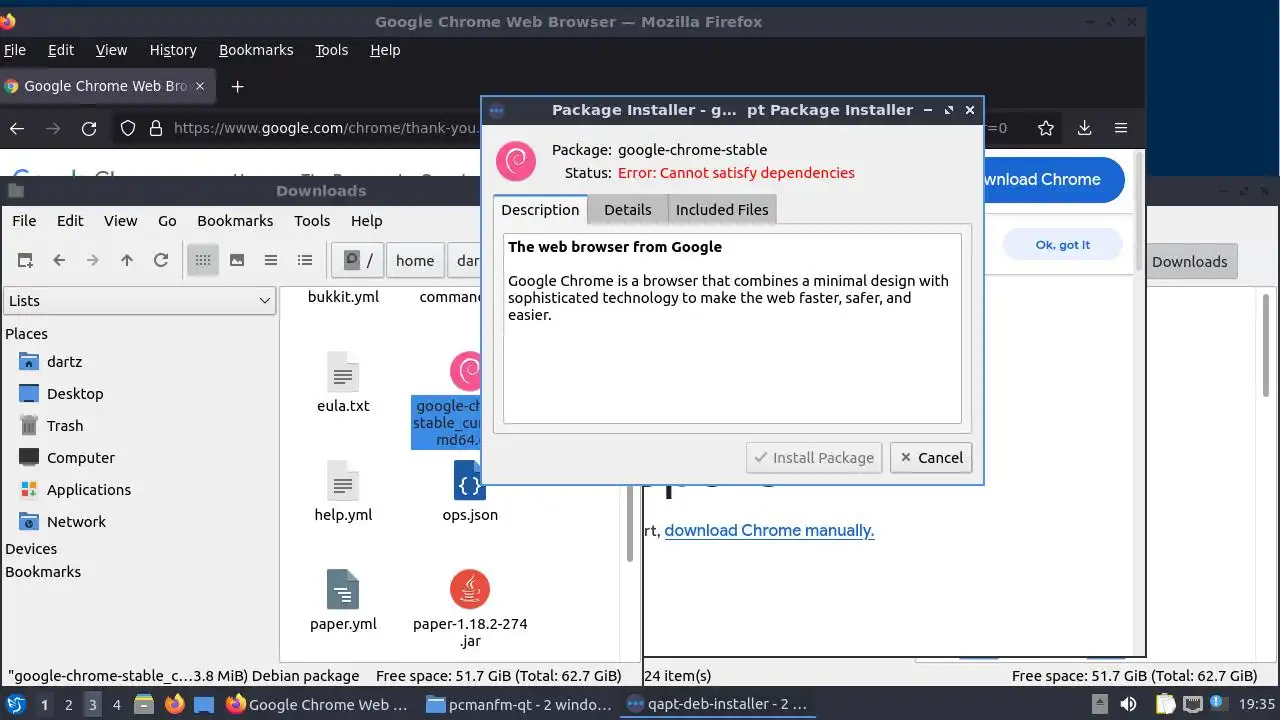Open Applications in Places sidebar
Screen dimensions: 1280x720
click(x=89, y=490)
